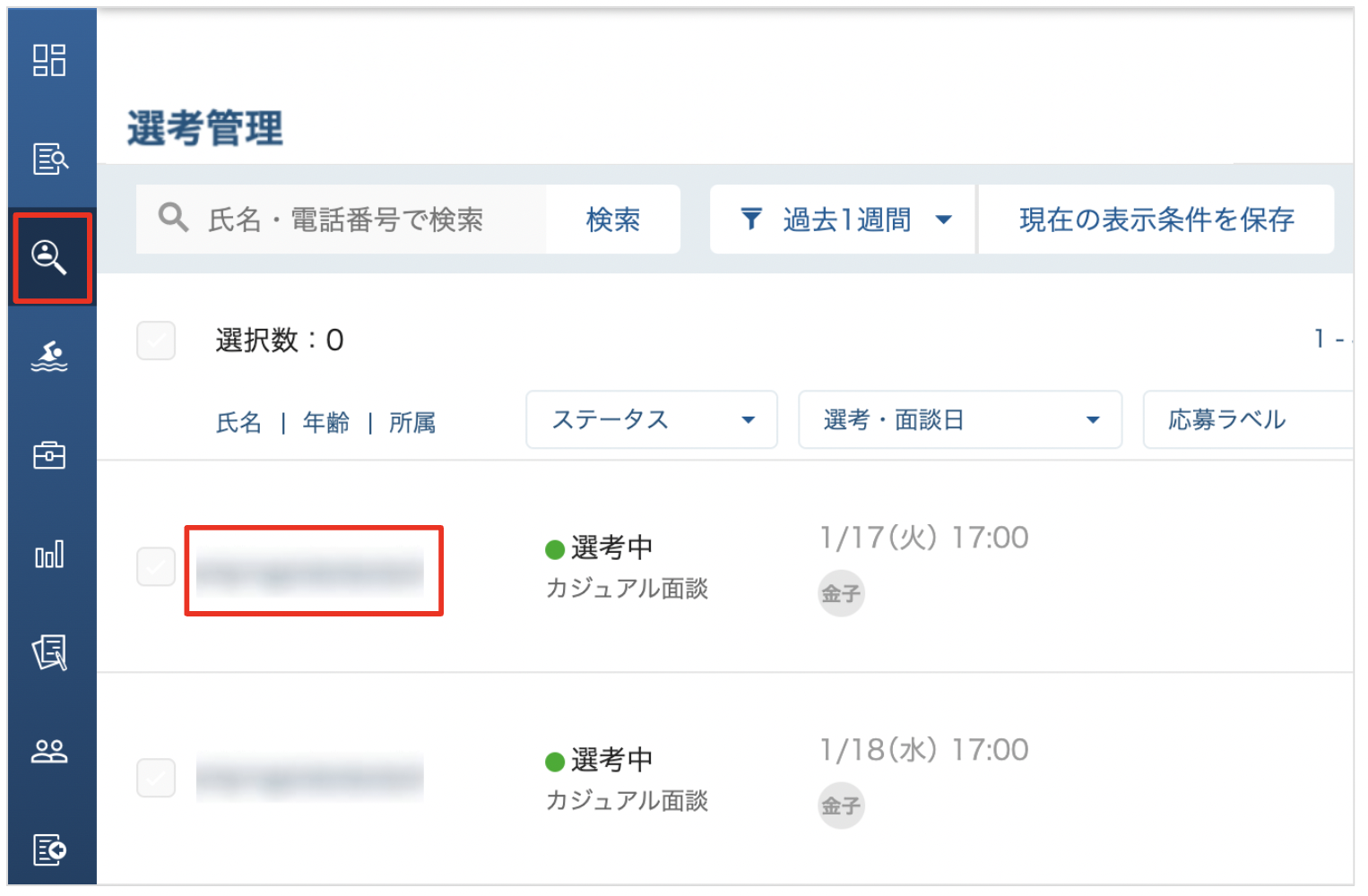
Task: Sort the list by 年齢 link
Action: tap(326, 422)
